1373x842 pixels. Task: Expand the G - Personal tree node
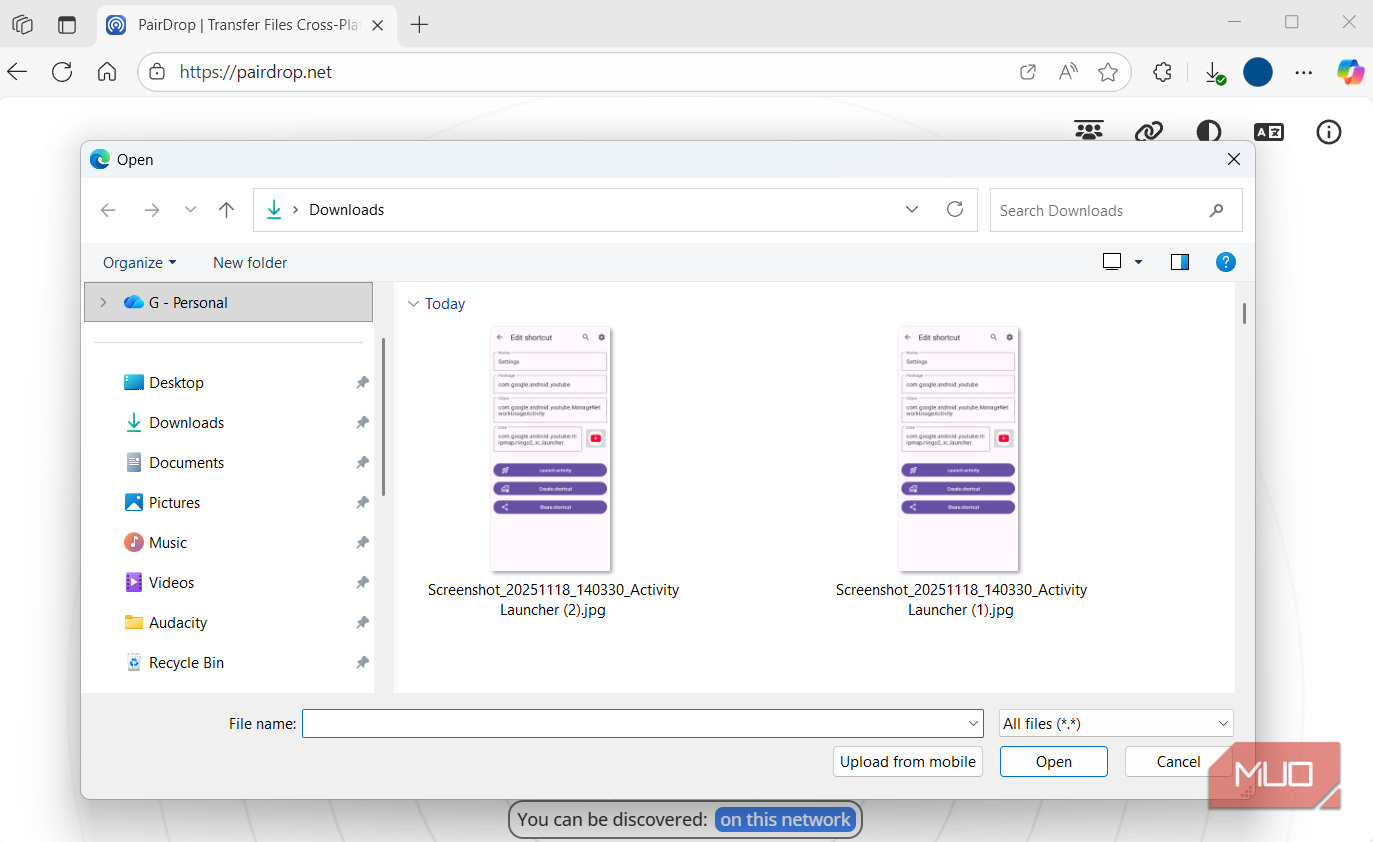(103, 302)
